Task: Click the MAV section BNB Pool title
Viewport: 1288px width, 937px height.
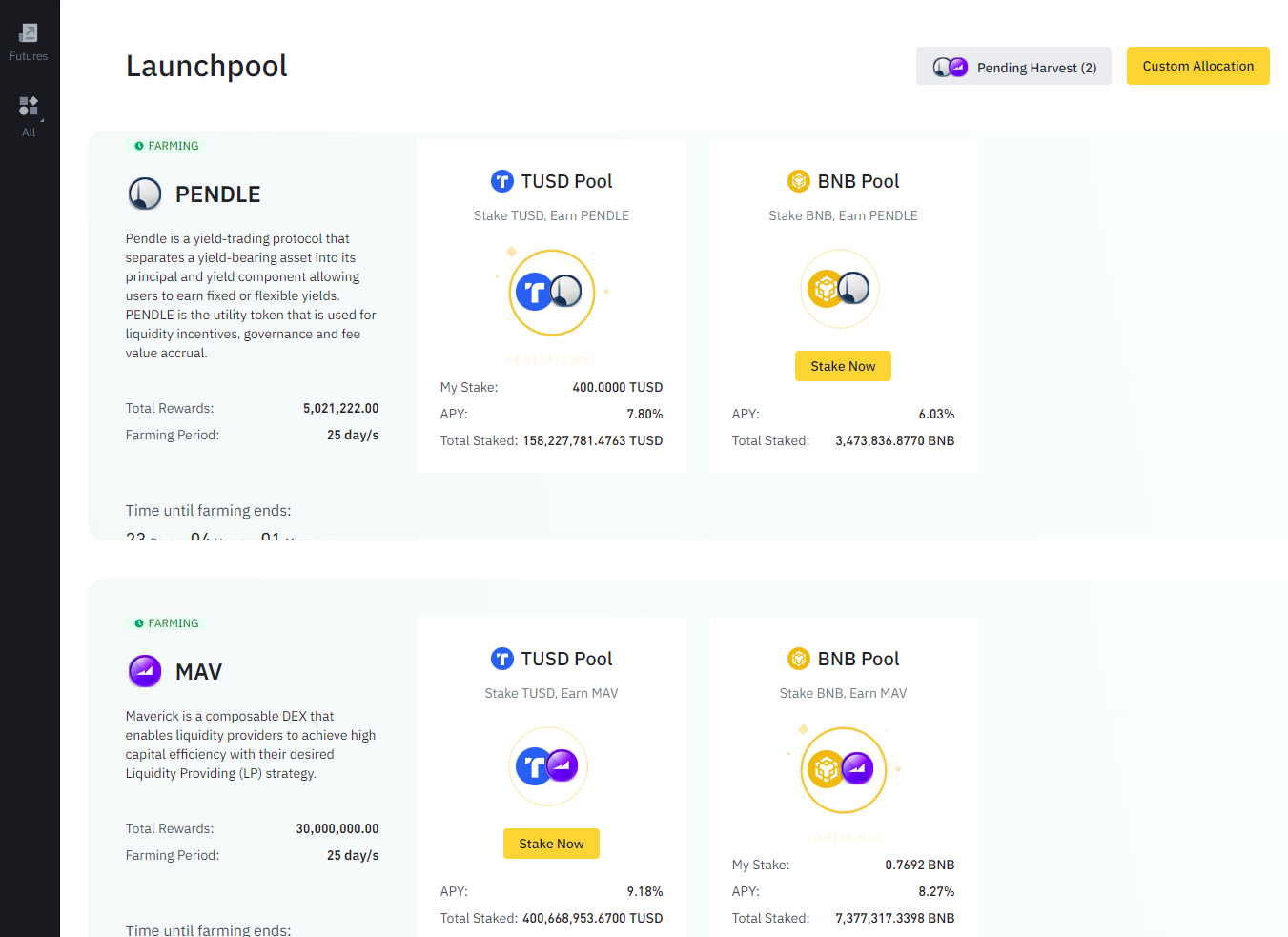Action: tap(858, 659)
